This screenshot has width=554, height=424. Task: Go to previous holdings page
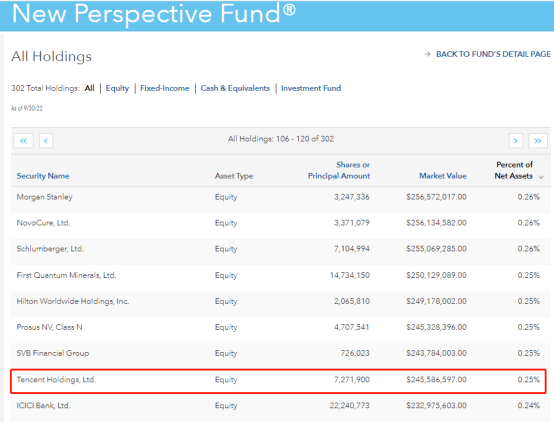46,141
